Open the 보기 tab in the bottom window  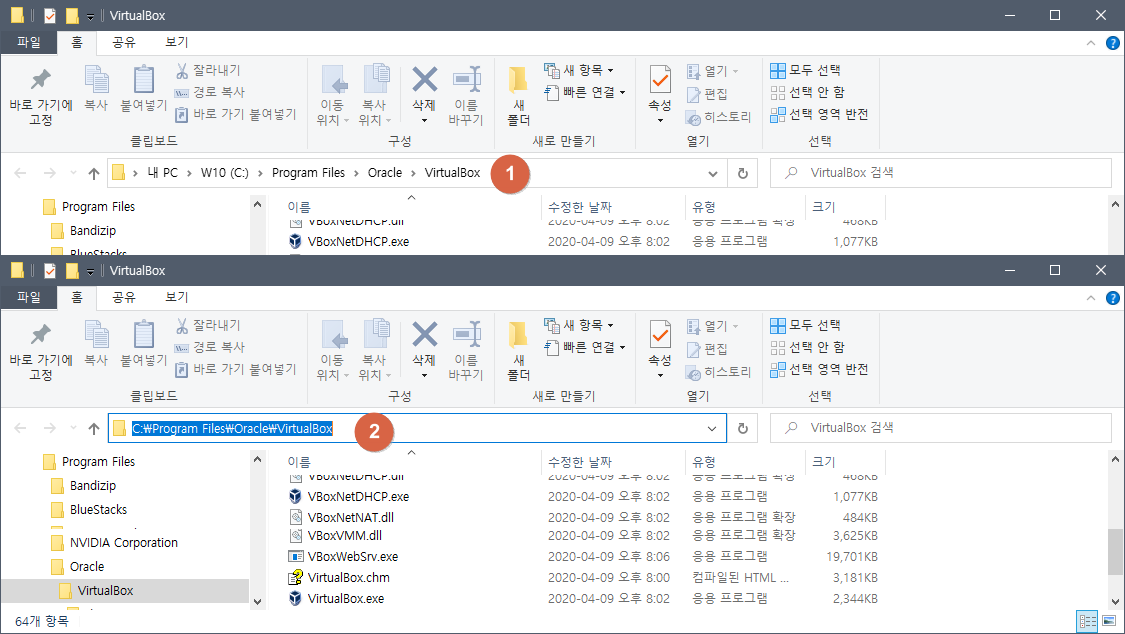click(176, 297)
